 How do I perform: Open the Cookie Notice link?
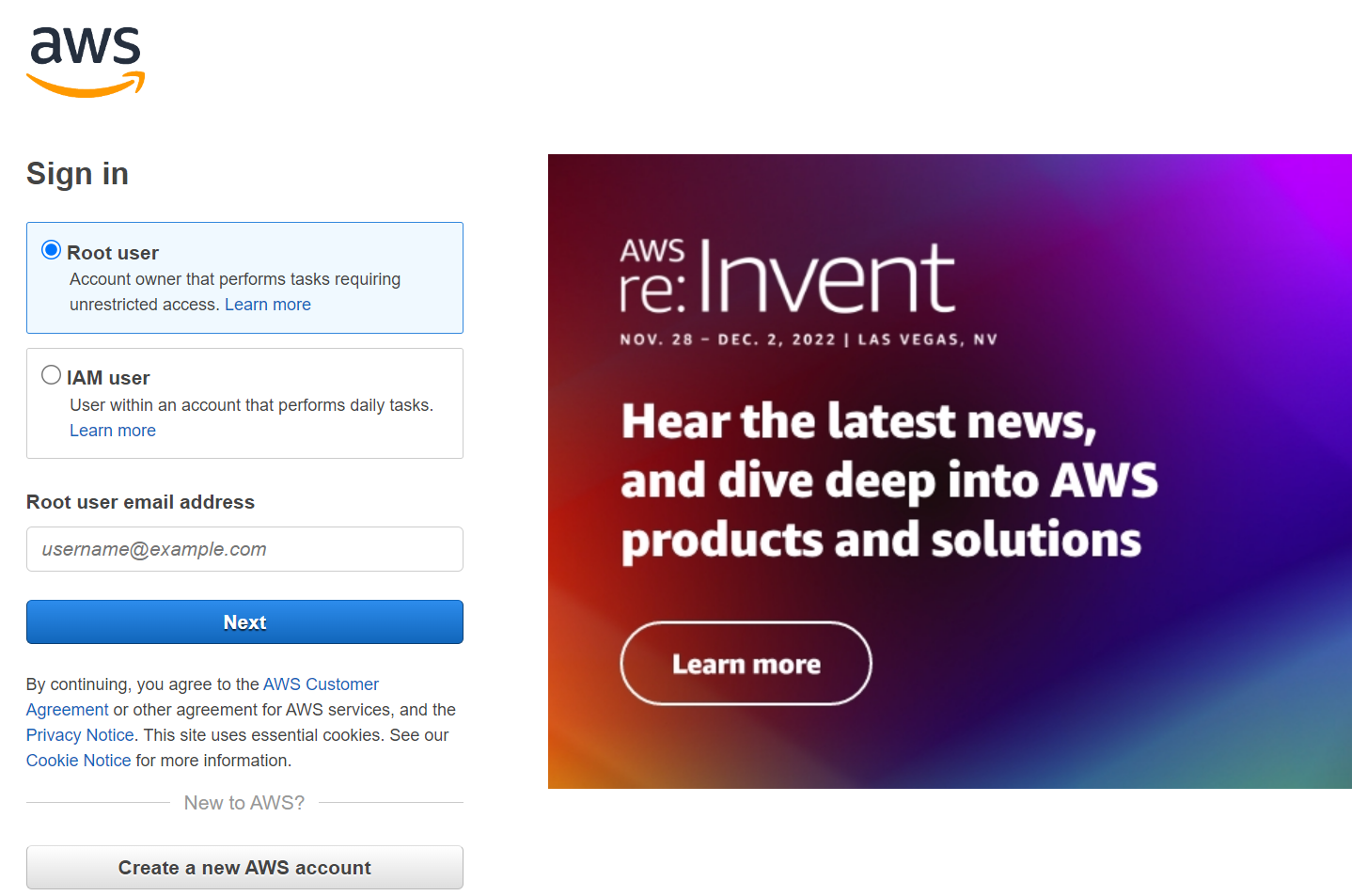click(x=79, y=761)
